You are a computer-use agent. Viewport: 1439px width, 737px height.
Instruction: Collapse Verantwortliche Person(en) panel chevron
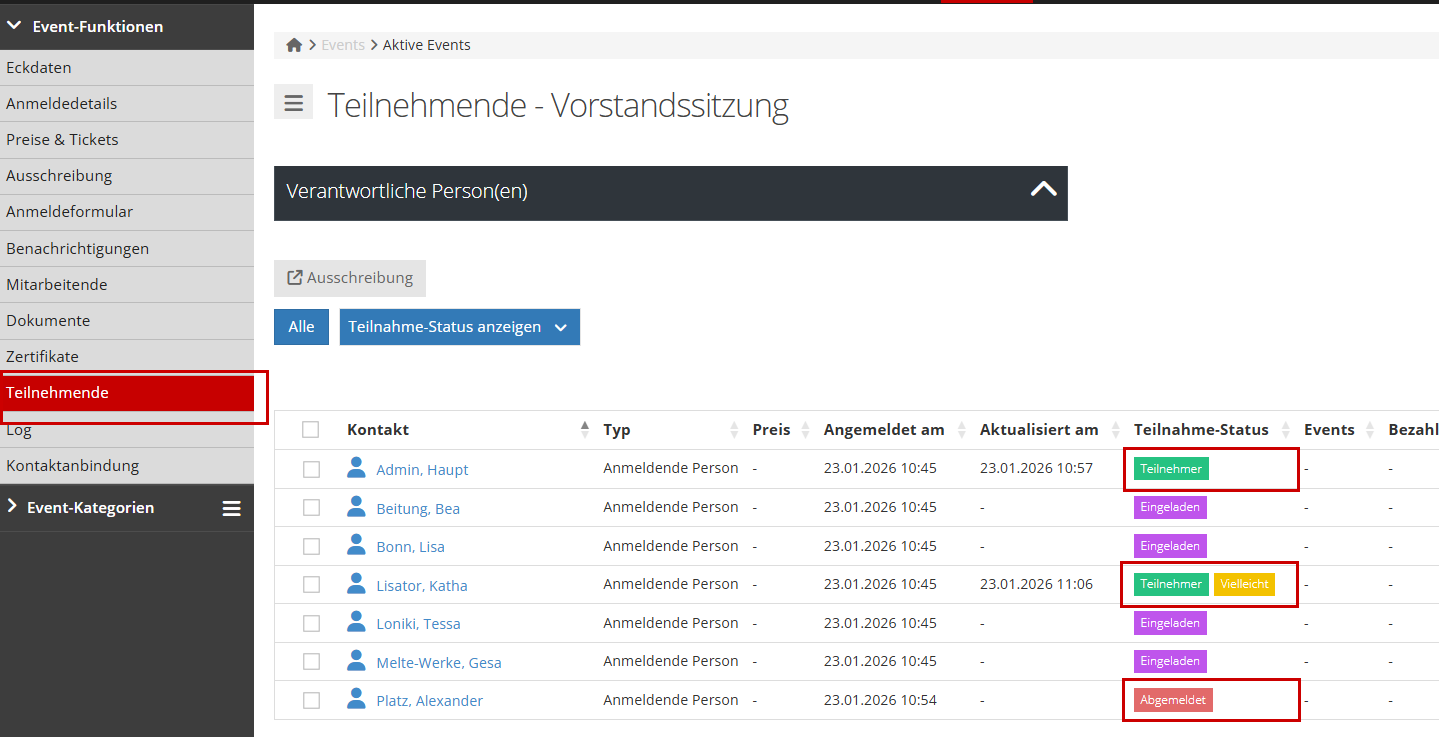pyautogui.click(x=1043, y=189)
